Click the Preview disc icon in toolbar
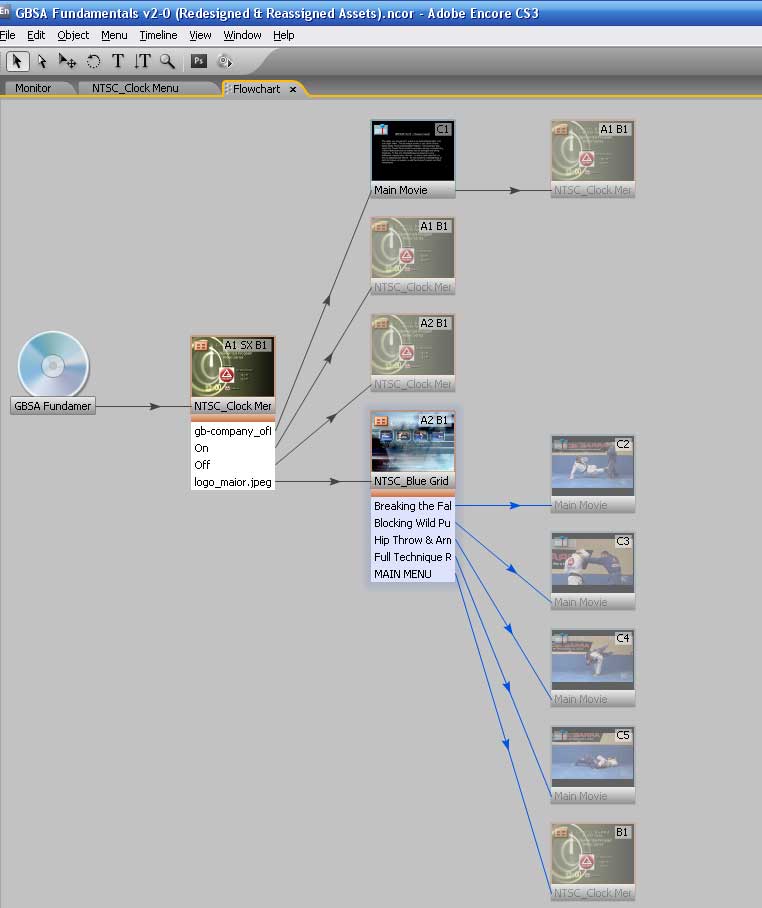762x908 pixels. [225, 61]
